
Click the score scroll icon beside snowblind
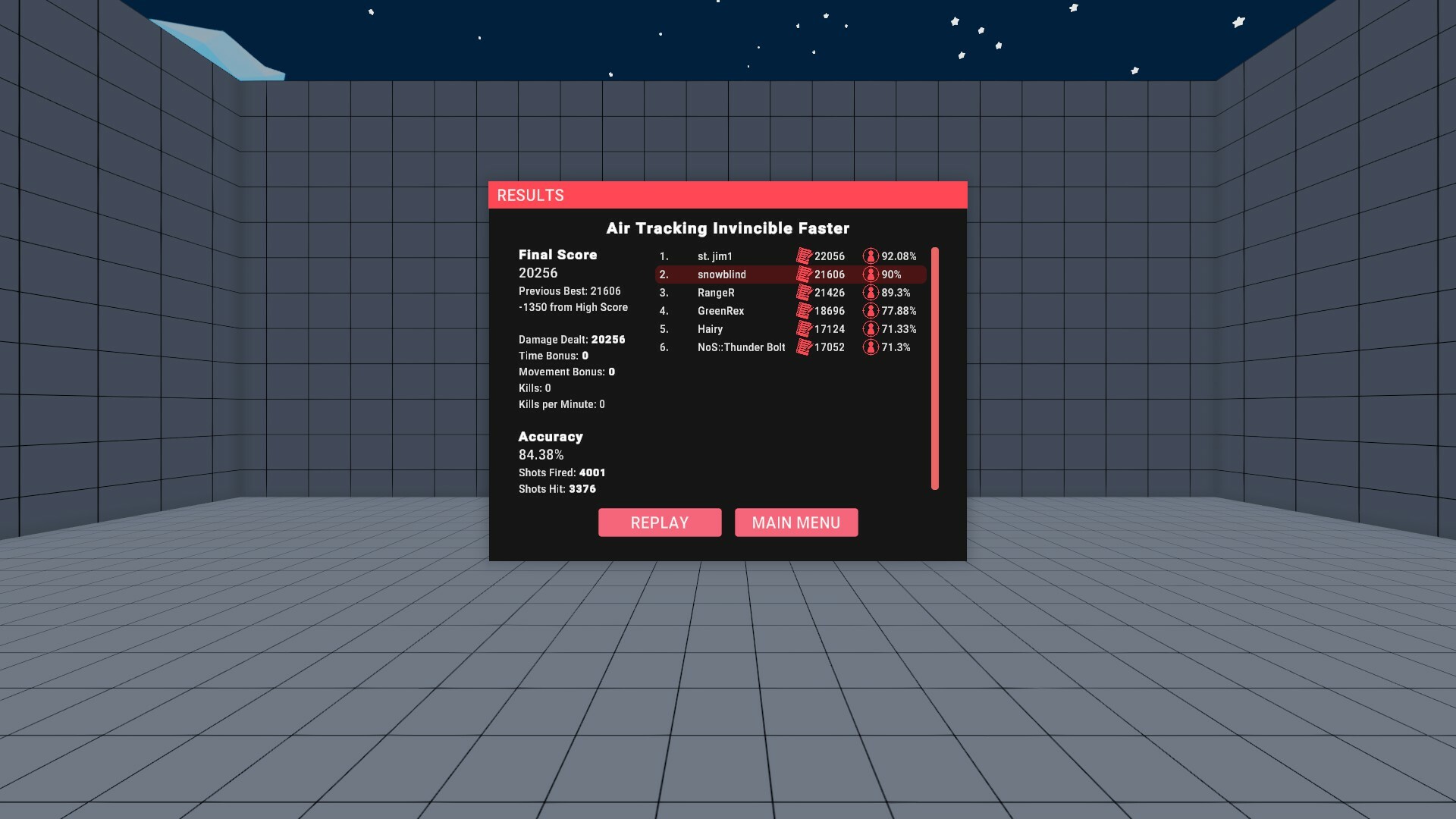tap(804, 275)
